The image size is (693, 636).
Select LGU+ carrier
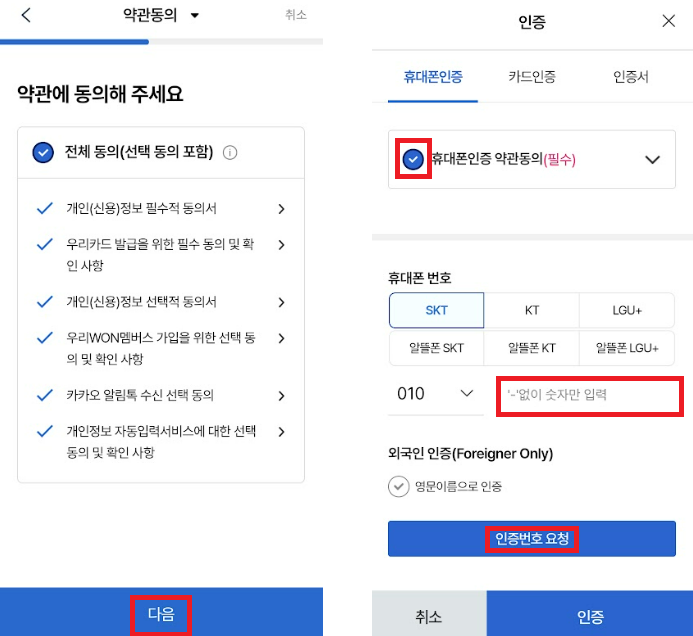click(627, 310)
